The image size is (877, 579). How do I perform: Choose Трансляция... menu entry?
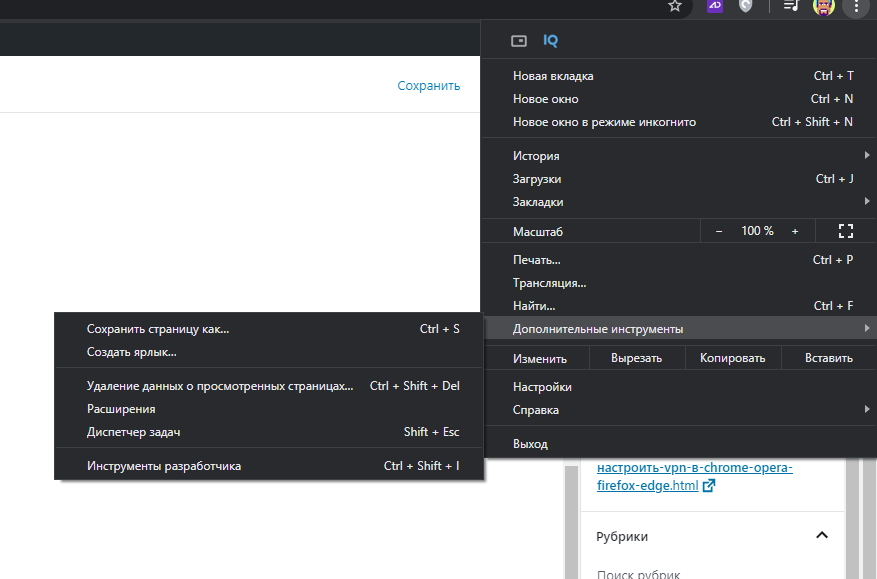(x=678, y=283)
